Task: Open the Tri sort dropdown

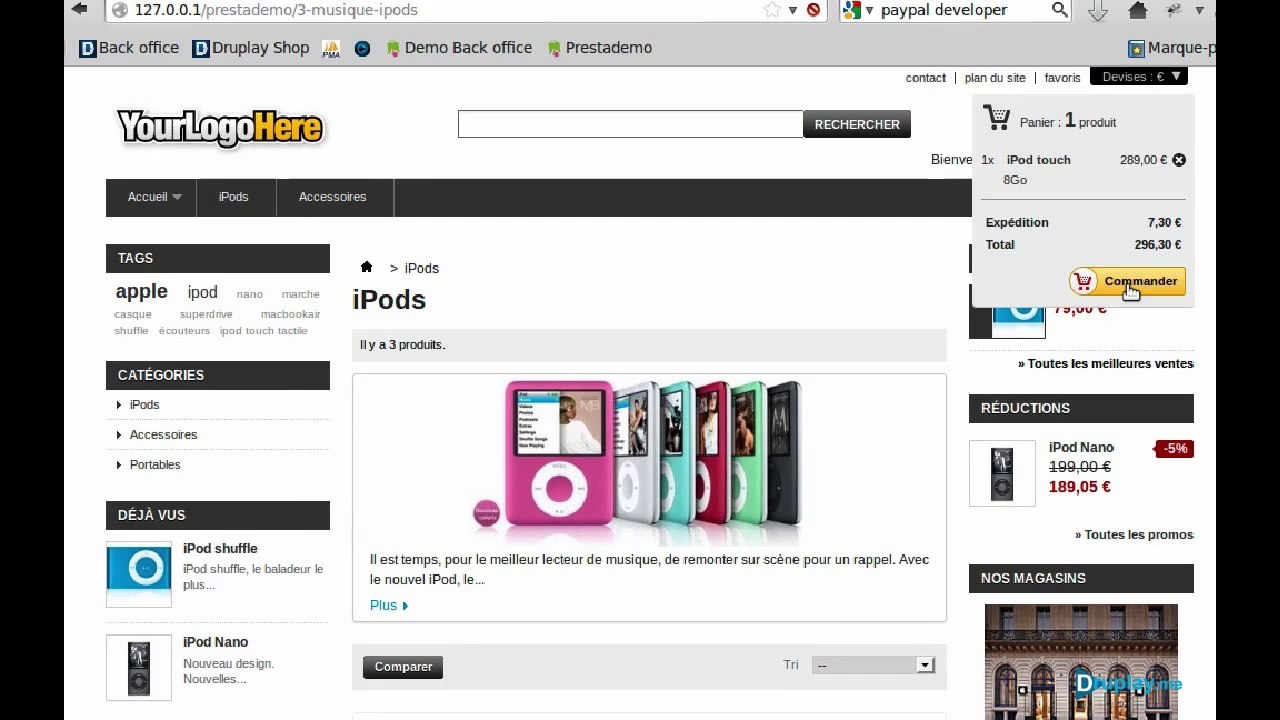Action: (x=873, y=665)
